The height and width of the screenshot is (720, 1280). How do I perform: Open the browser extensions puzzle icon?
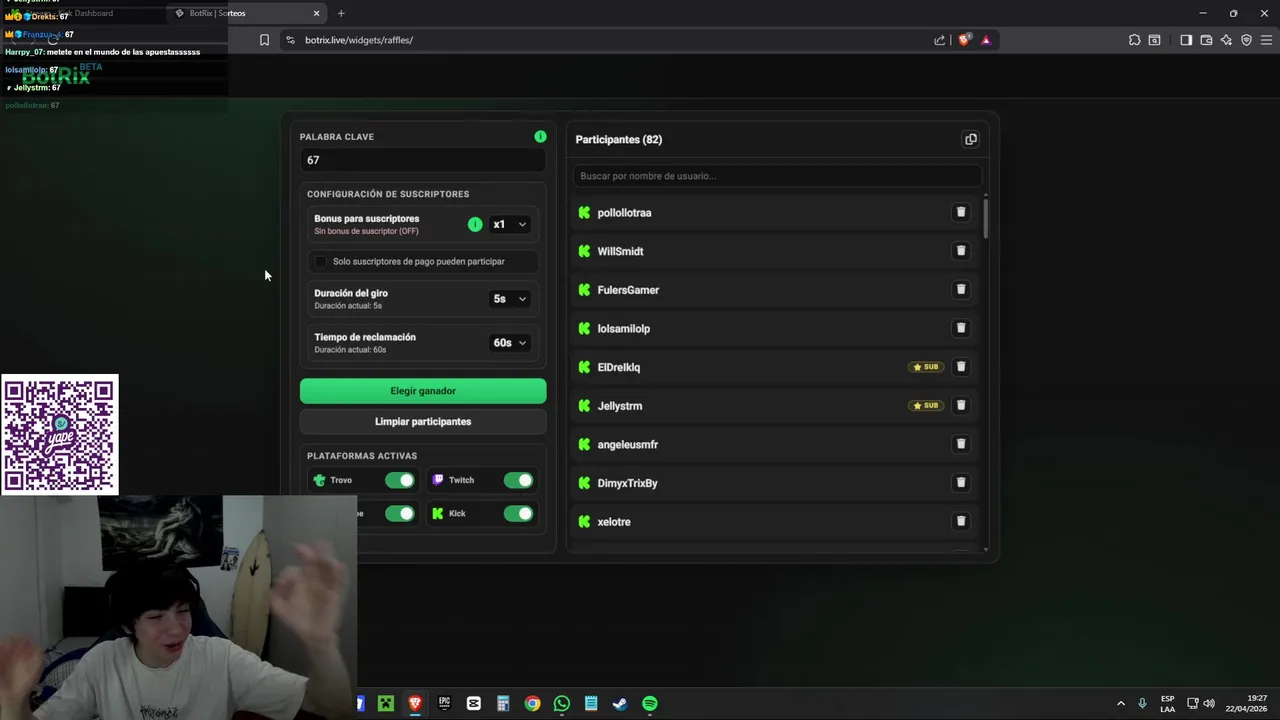pos(1134,40)
